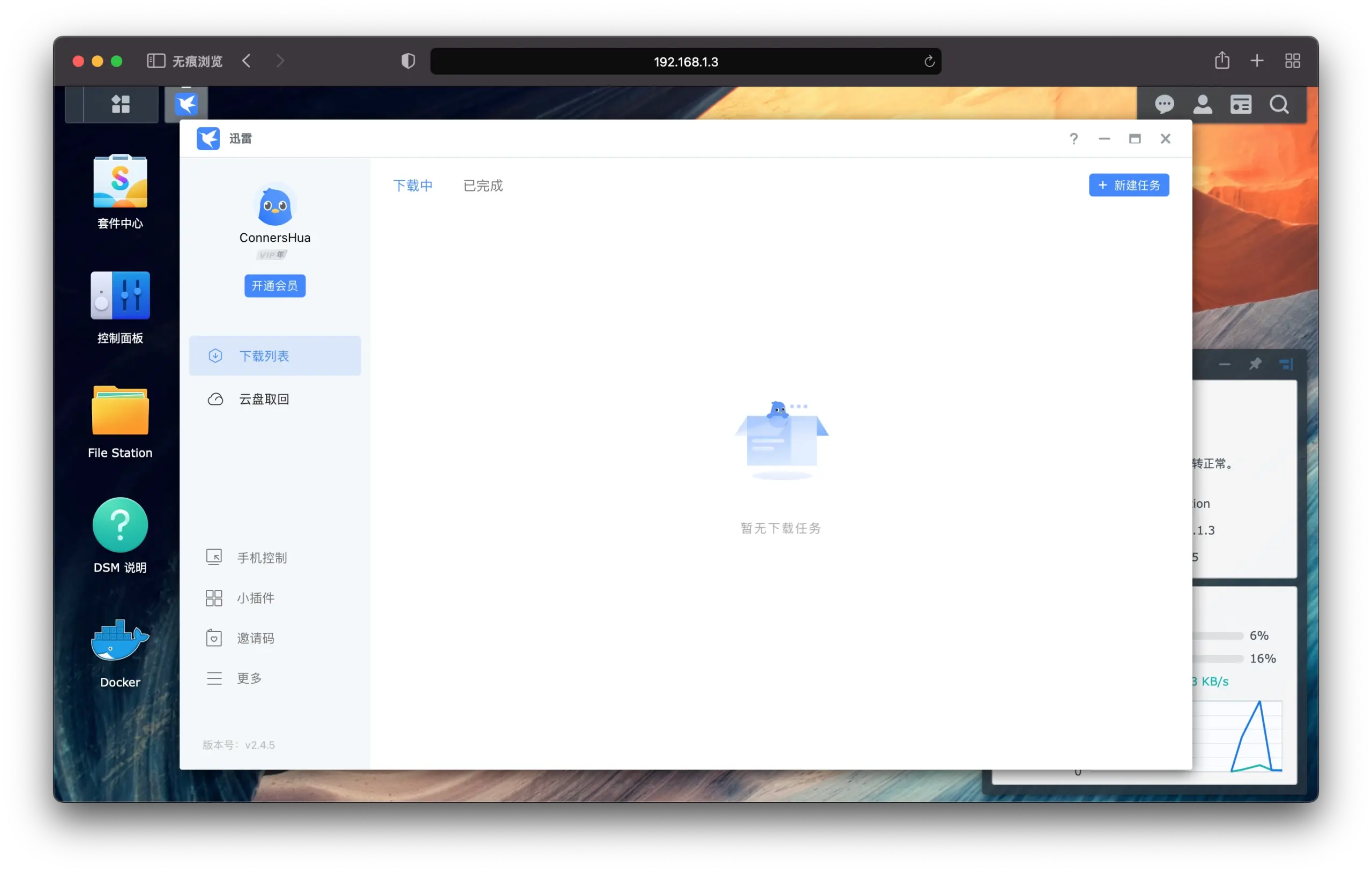The height and width of the screenshot is (873, 1372).
Task: Open the notifications chat bubble icon
Action: [x=1164, y=105]
